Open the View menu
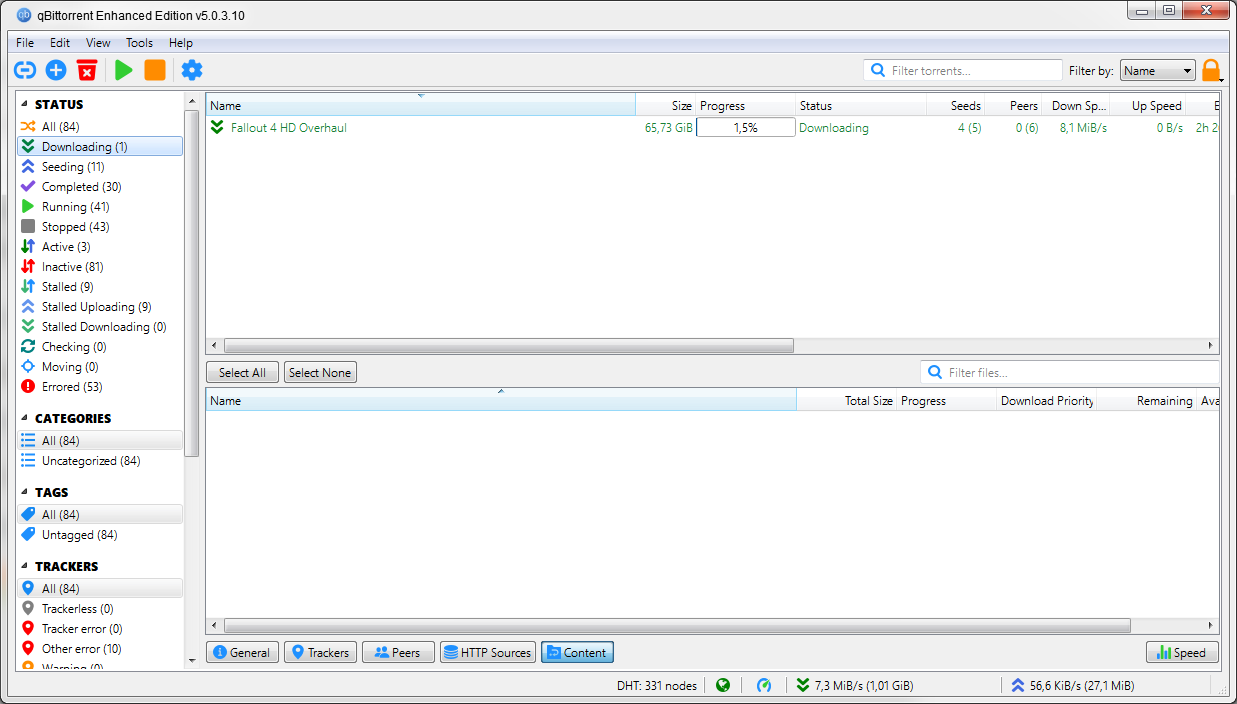Image resolution: width=1237 pixels, height=704 pixels. click(x=98, y=43)
